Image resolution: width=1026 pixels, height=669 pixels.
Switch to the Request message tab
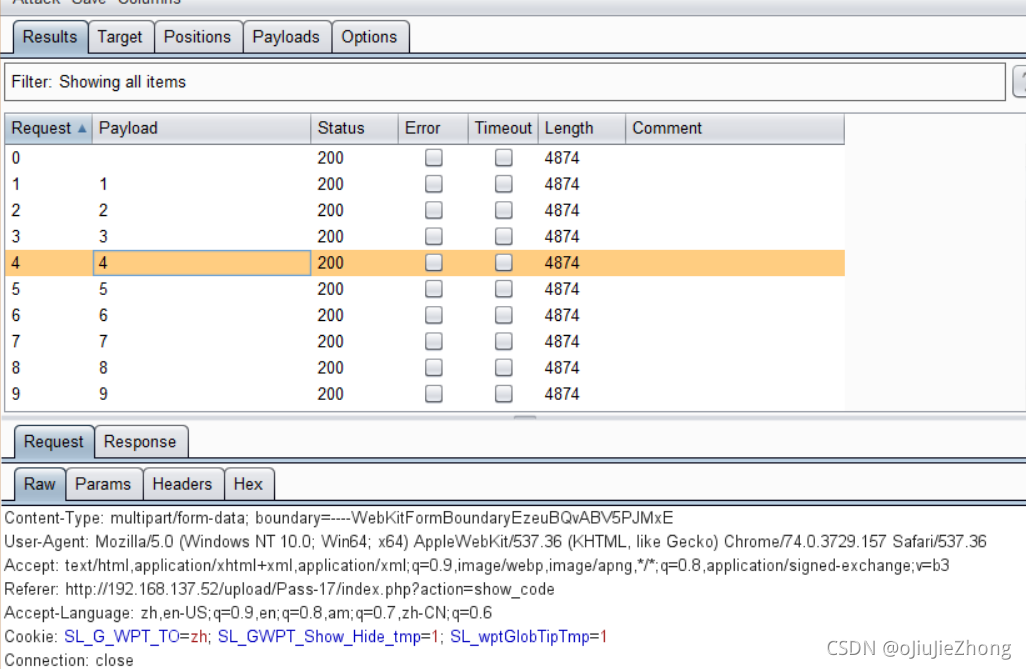point(54,442)
